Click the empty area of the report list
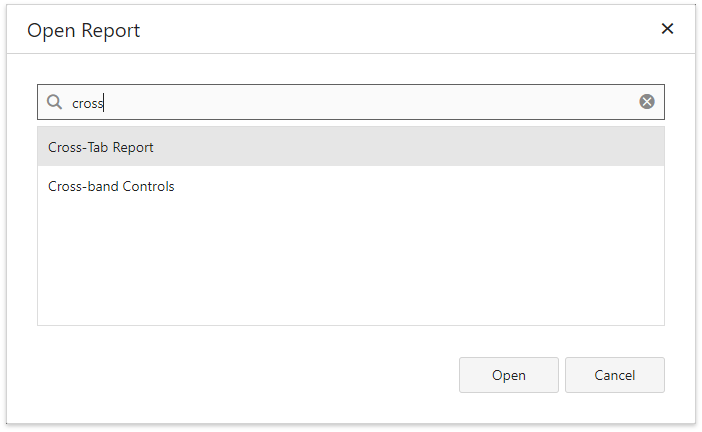 (350, 265)
